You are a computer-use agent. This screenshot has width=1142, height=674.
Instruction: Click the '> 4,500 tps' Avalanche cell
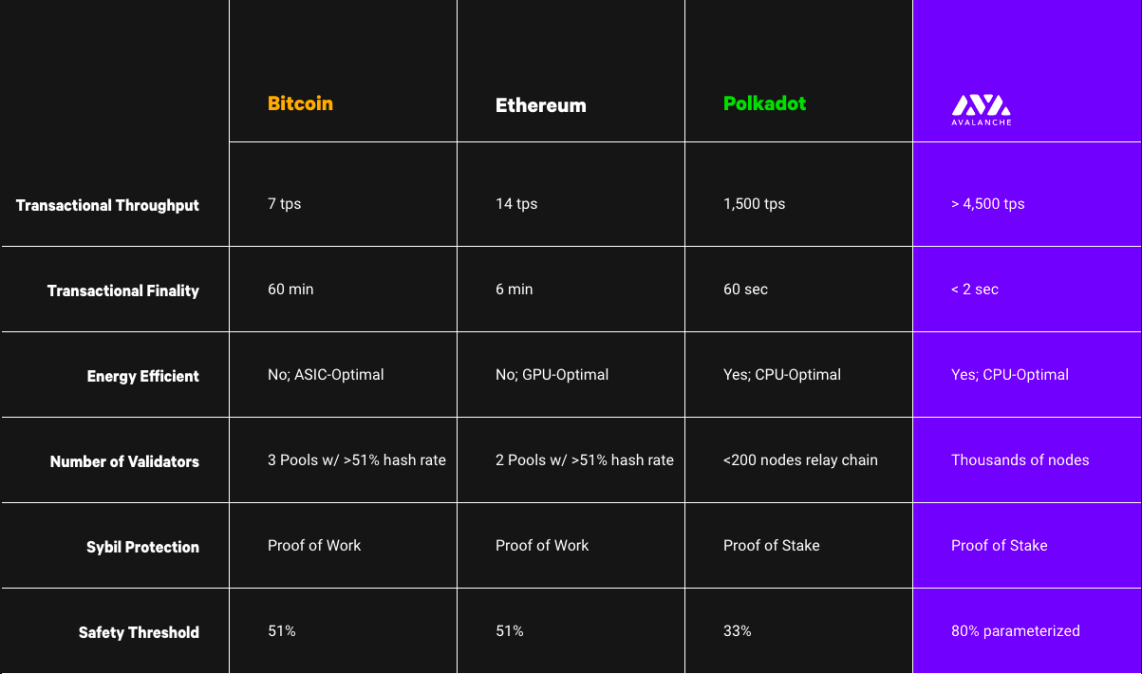(x=988, y=204)
